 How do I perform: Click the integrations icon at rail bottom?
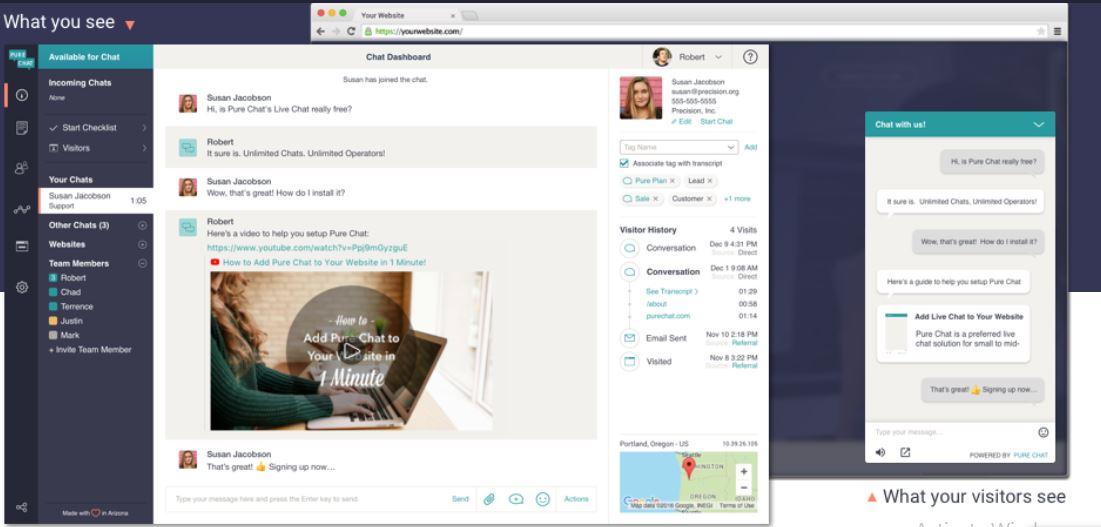[x=22, y=507]
